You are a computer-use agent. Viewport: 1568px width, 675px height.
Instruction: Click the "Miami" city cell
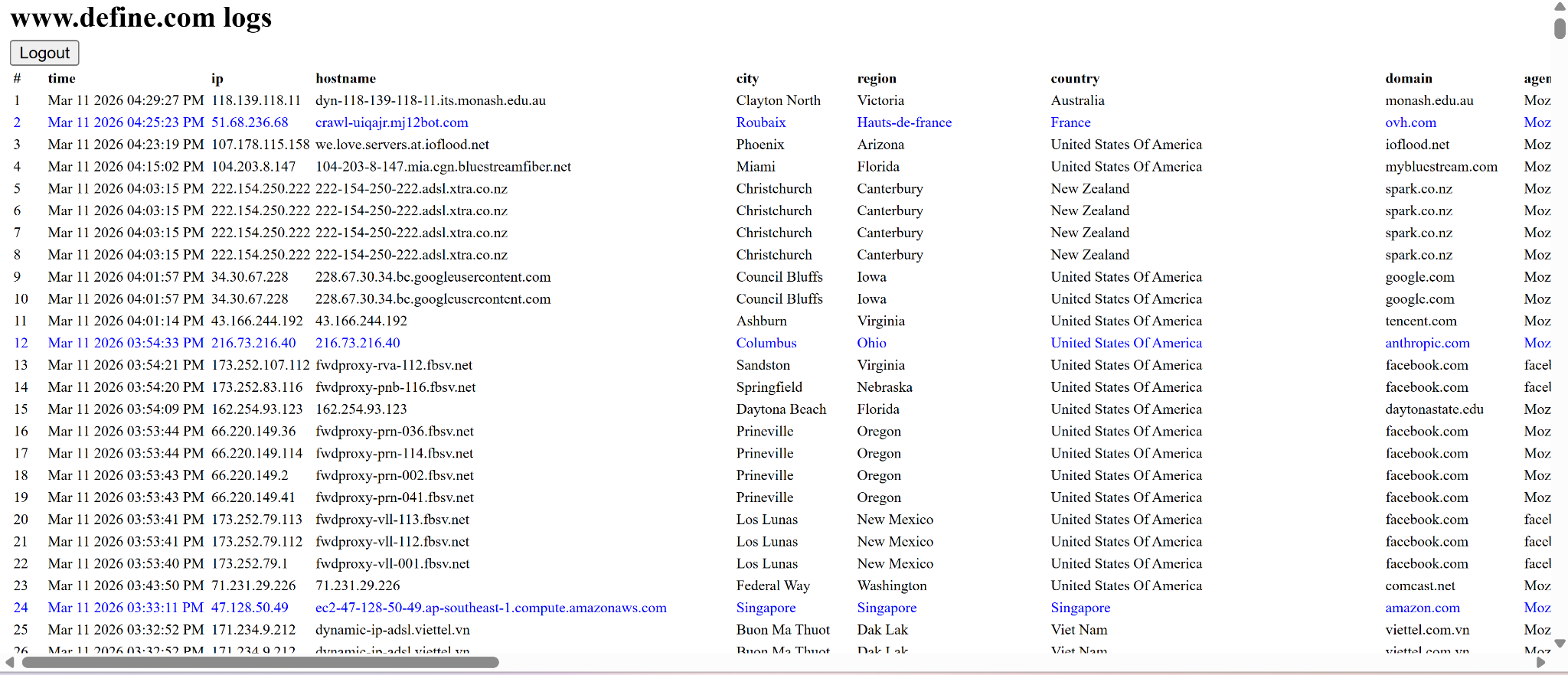756,167
